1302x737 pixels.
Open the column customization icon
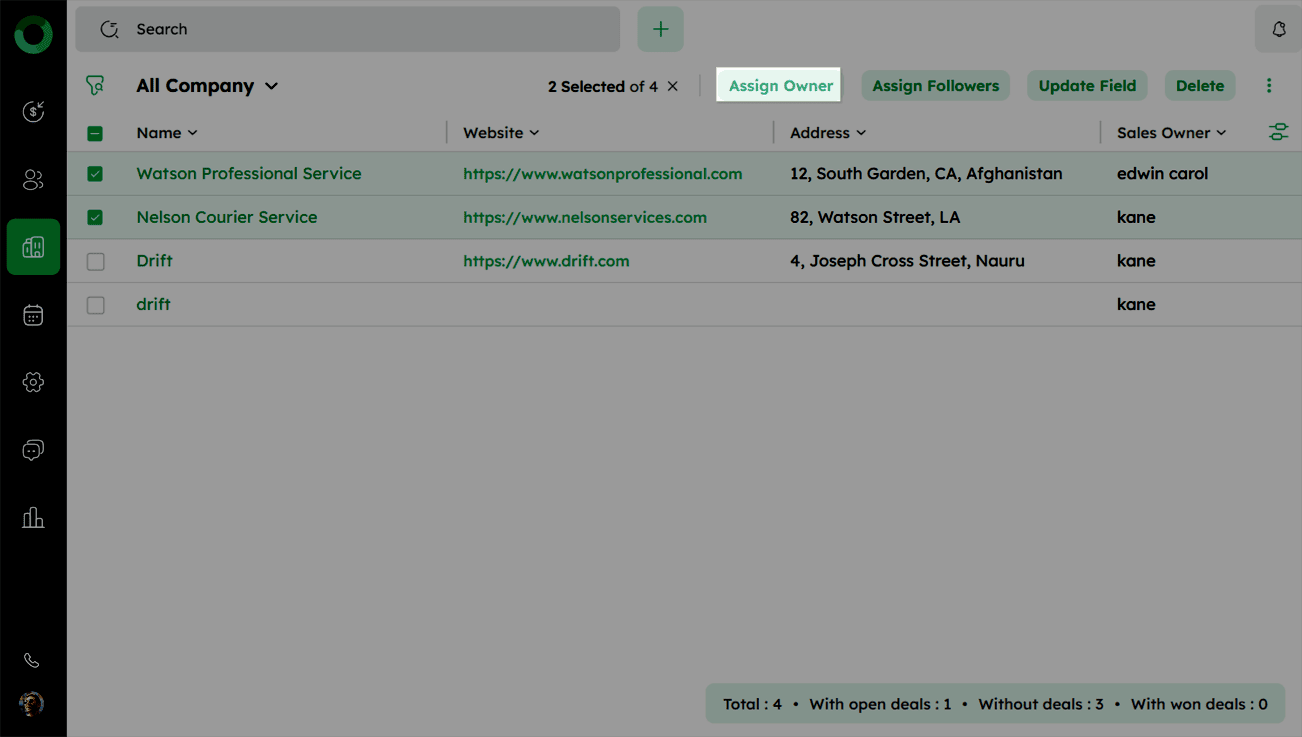click(1278, 132)
